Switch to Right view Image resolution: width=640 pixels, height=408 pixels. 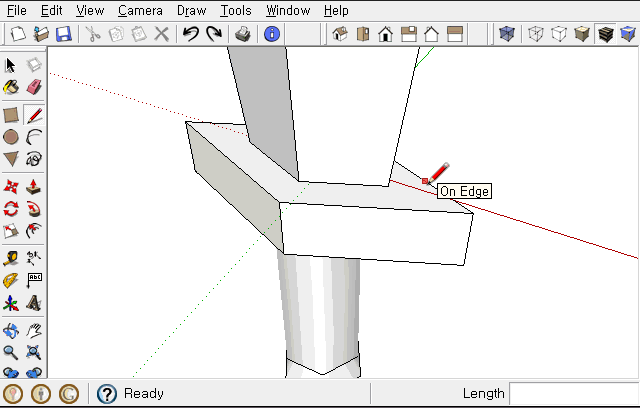click(x=409, y=34)
